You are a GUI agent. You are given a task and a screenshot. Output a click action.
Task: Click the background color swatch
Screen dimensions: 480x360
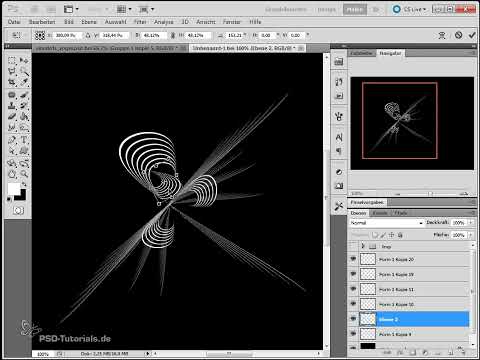tap(23, 196)
